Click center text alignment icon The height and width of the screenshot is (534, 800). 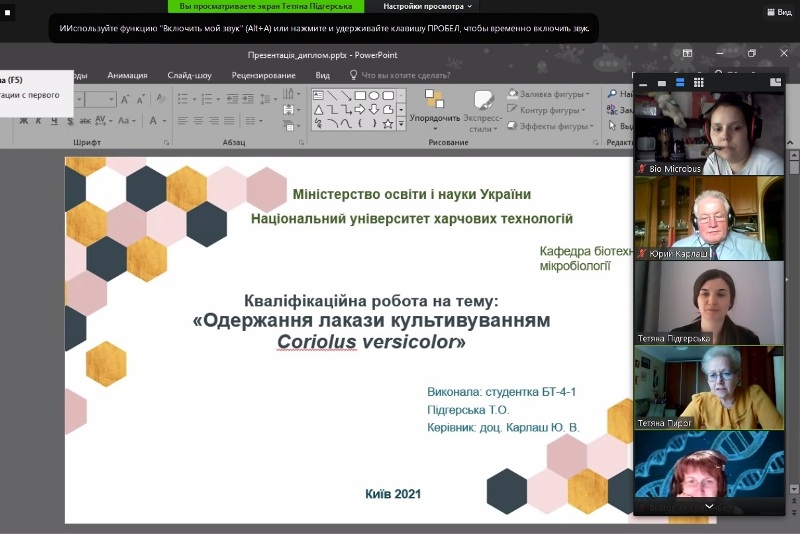[x=198, y=121]
